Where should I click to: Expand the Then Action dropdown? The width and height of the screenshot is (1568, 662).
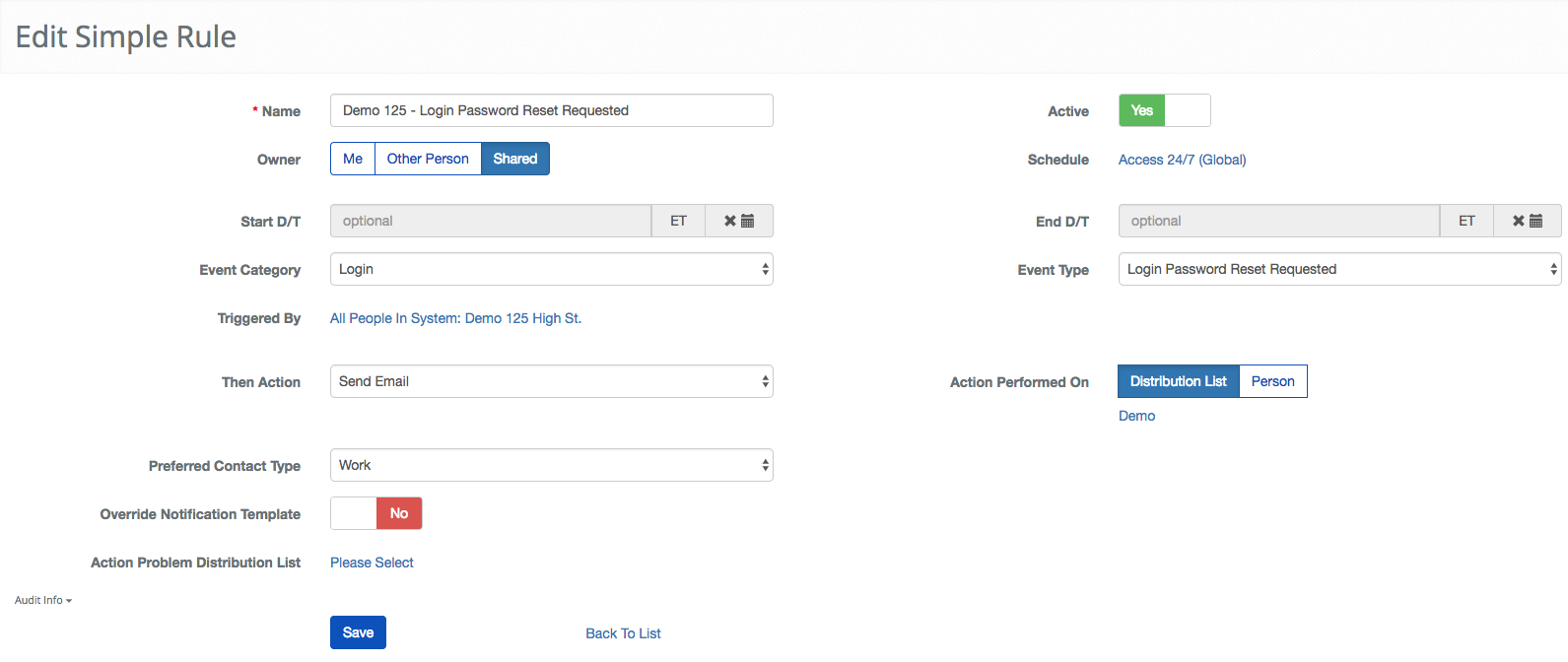point(551,381)
